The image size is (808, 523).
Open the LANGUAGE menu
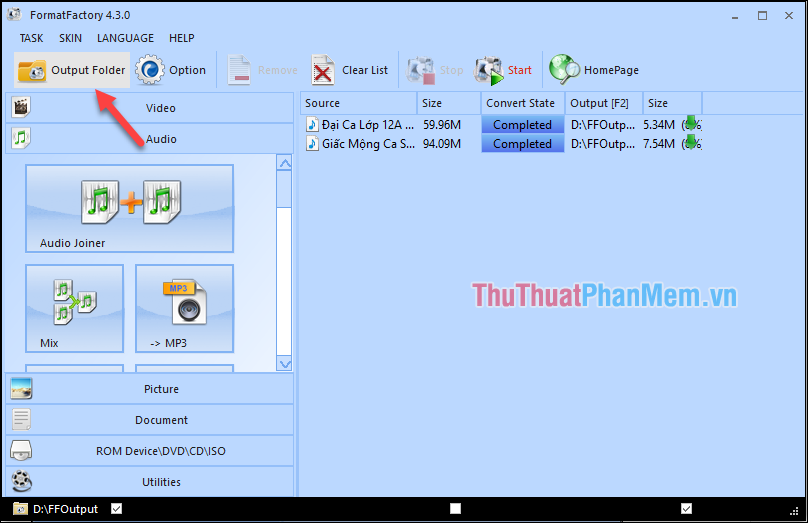pyautogui.click(x=125, y=38)
